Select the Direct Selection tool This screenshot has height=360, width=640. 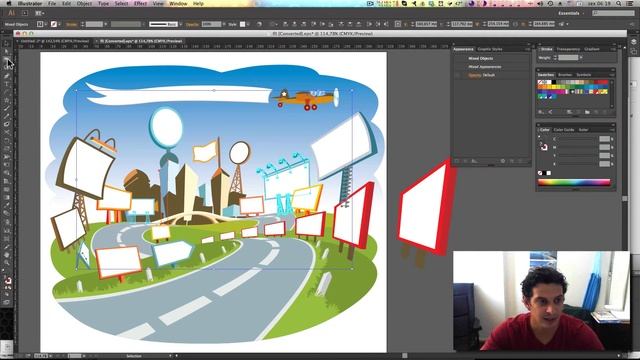click(x=6, y=52)
